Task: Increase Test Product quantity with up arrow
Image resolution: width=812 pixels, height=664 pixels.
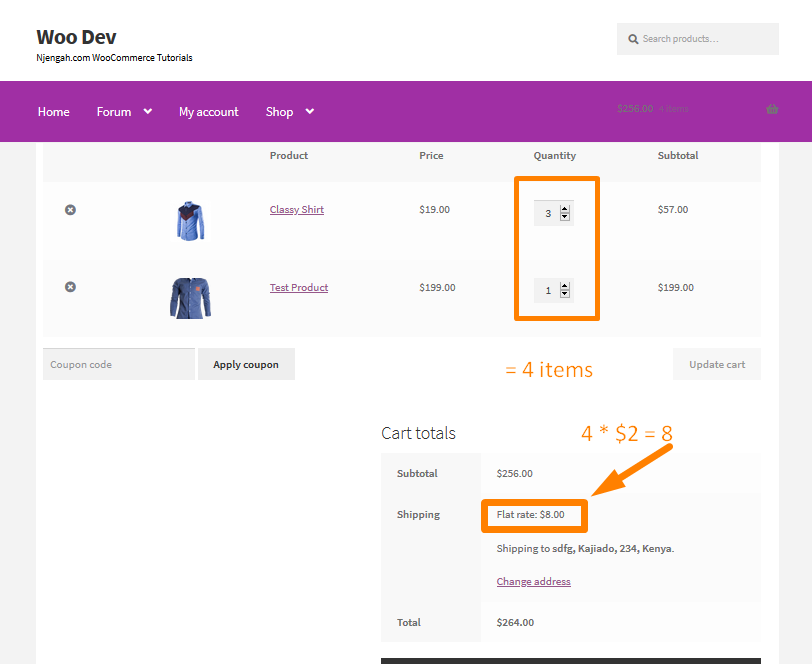Action: pos(565,286)
